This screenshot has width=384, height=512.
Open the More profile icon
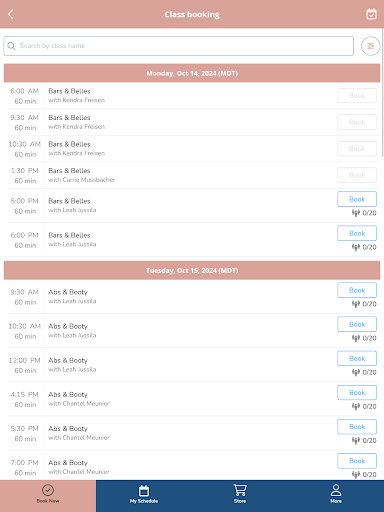tap(336, 493)
